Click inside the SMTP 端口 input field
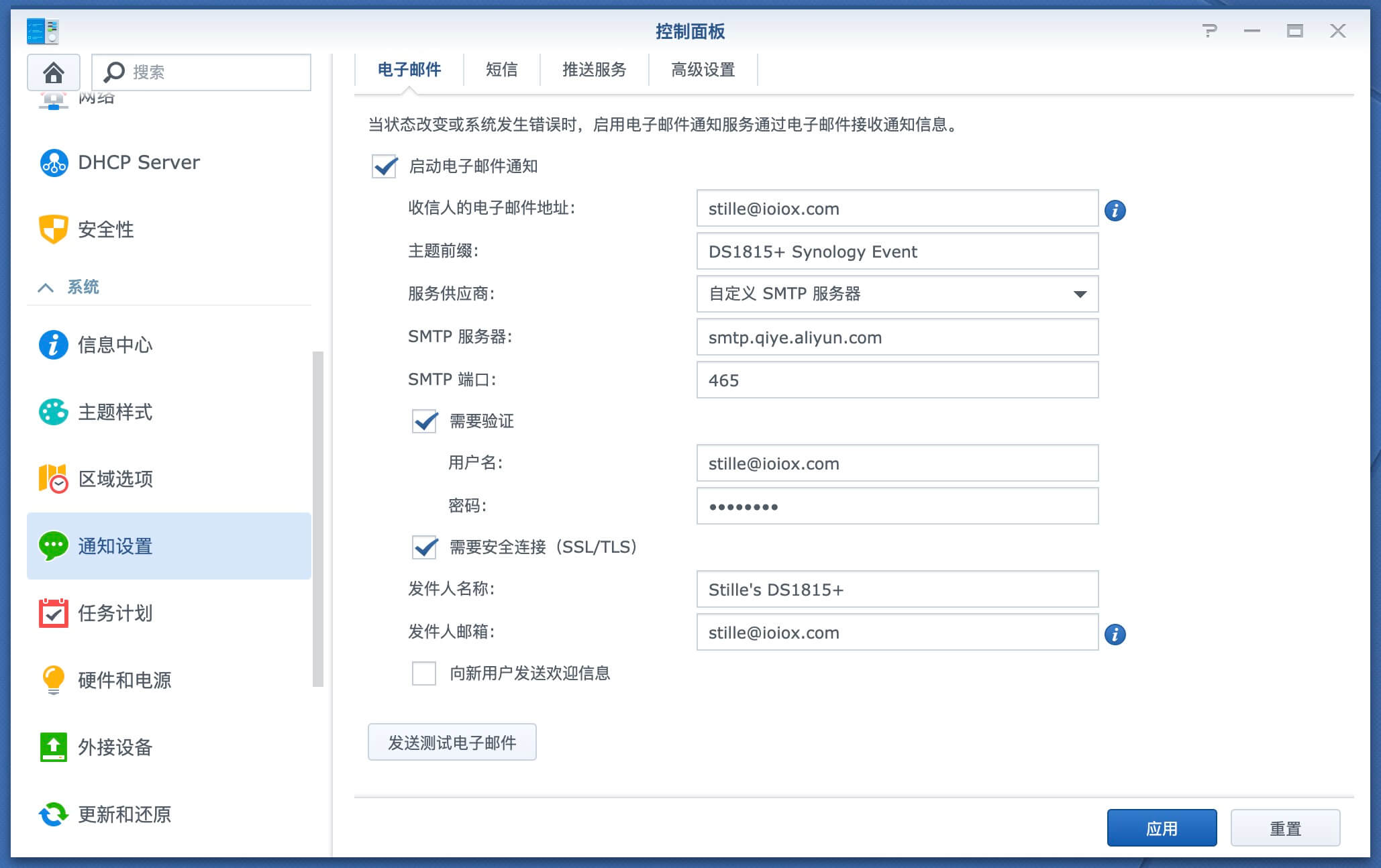 (x=897, y=380)
